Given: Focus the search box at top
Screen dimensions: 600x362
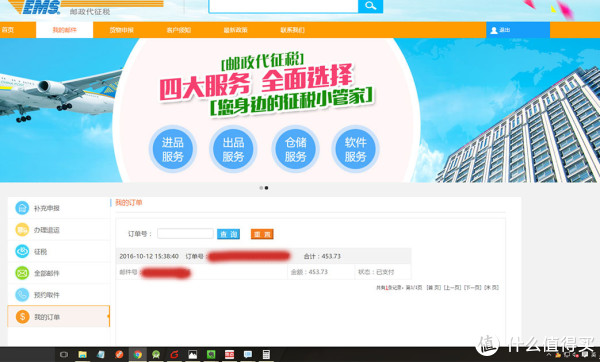Looking at the screenshot, I should pyautogui.click(x=283, y=6).
